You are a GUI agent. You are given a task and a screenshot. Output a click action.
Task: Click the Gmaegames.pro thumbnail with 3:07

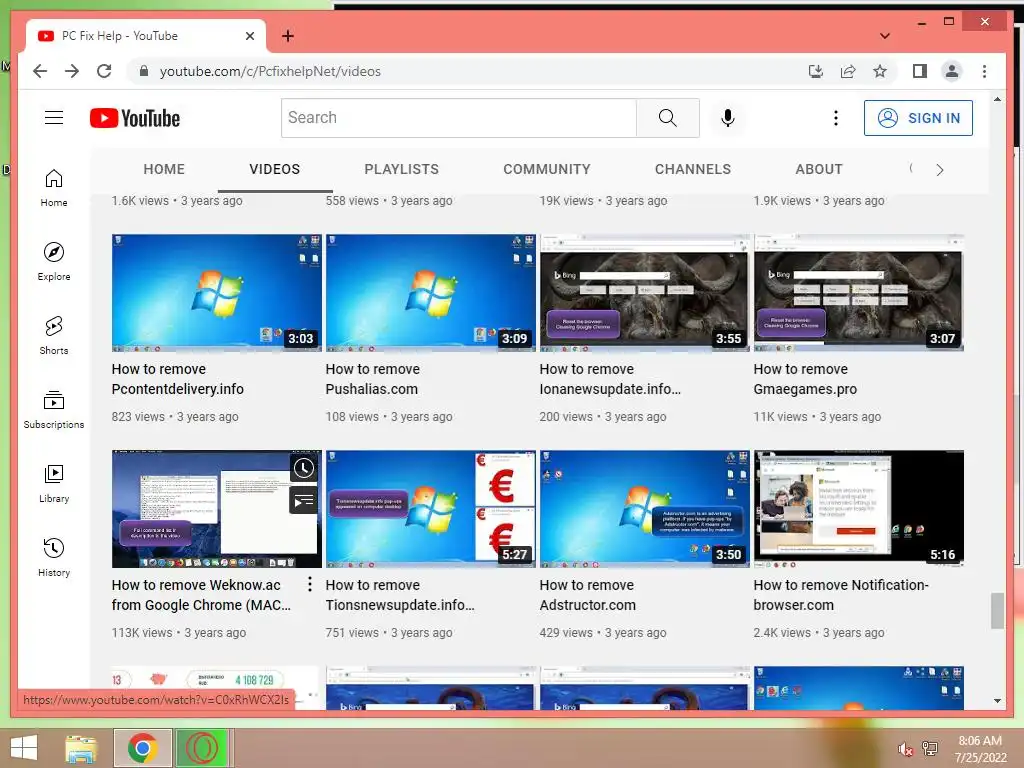[859, 293]
